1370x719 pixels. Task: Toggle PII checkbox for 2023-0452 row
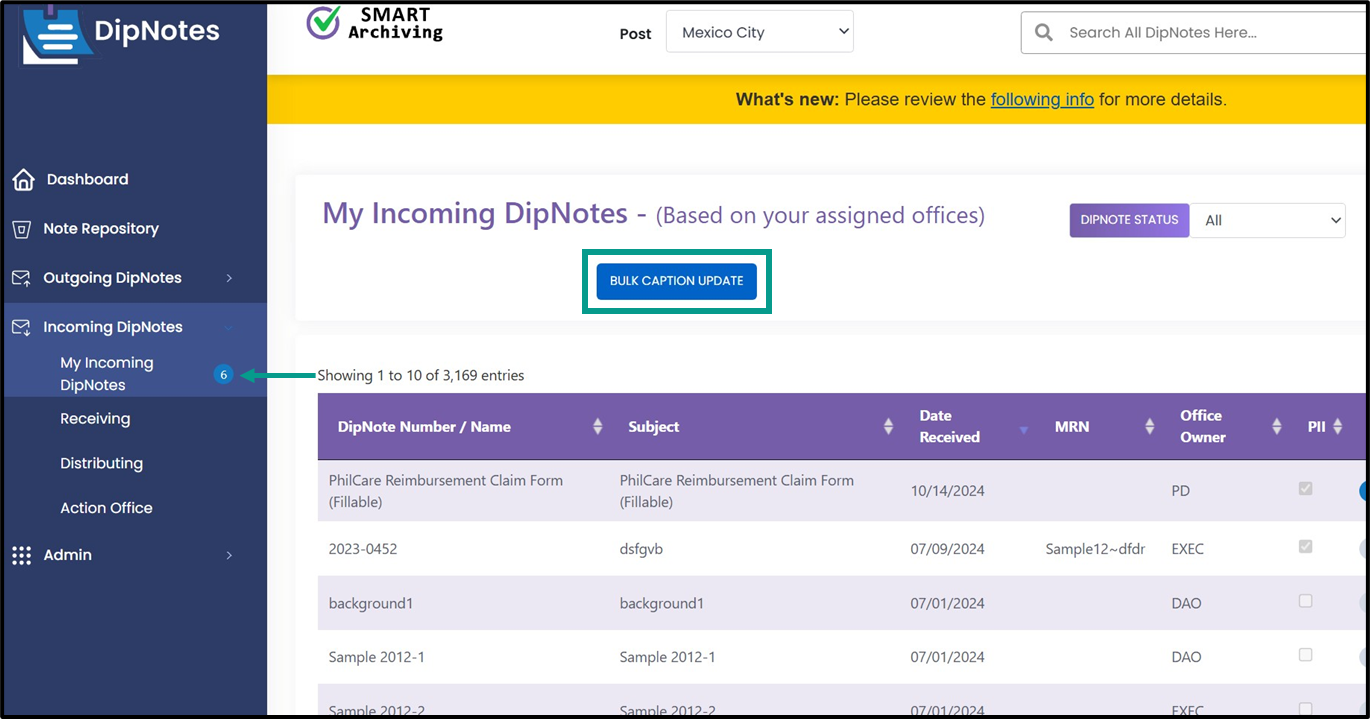click(1305, 547)
